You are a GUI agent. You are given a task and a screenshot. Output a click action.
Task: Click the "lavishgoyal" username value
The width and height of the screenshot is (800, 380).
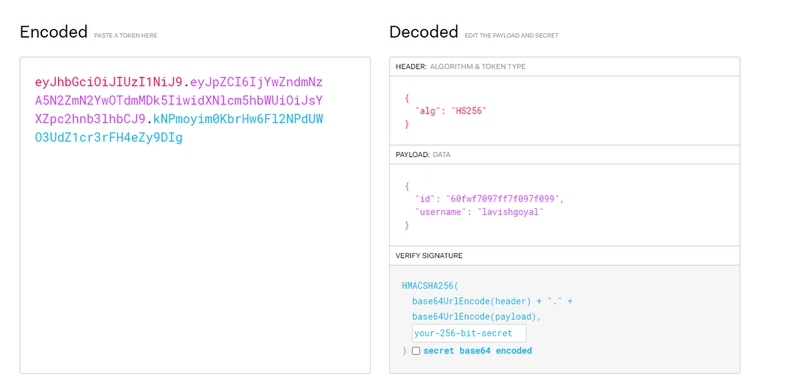pos(510,212)
